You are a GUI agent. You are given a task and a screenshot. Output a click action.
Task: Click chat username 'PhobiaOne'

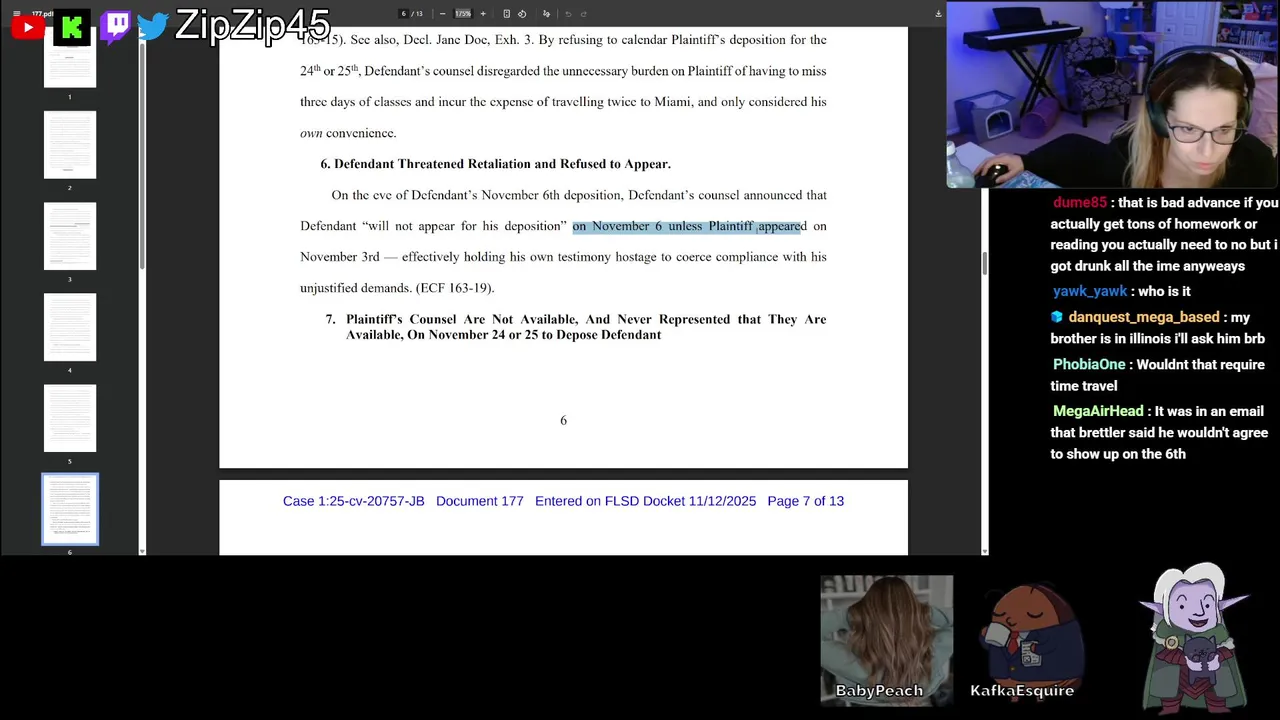pos(1089,365)
